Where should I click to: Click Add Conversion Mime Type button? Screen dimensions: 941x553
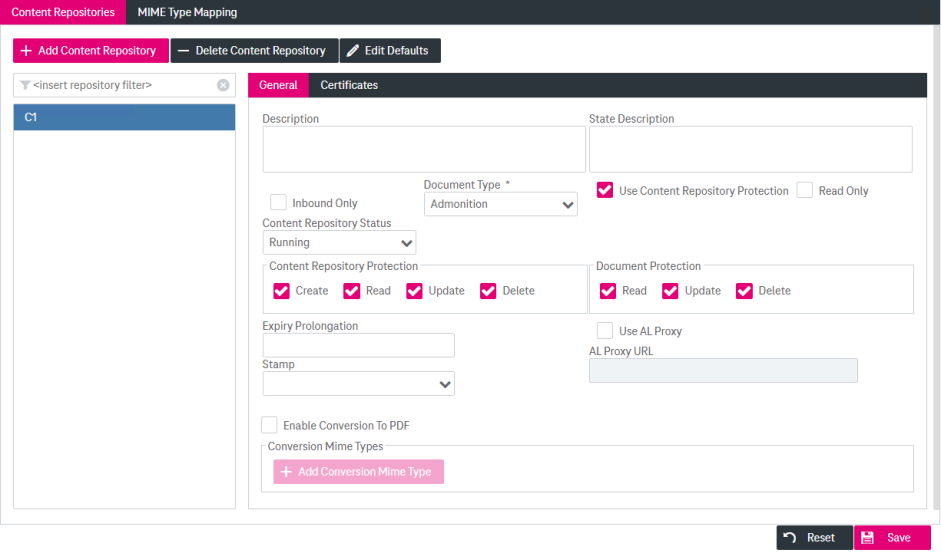[358, 472]
